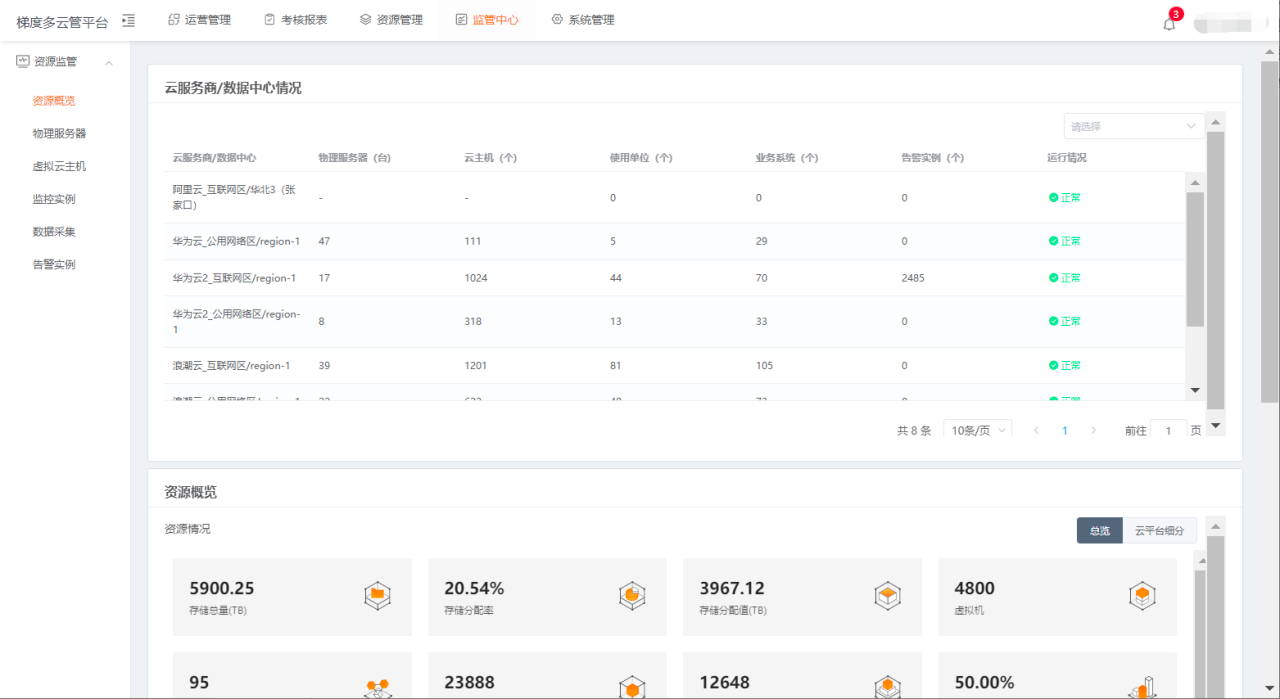Open the 请选择 dropdown filter
This screenshot has height=699, width=1280.
click(x=1134, y=126)
